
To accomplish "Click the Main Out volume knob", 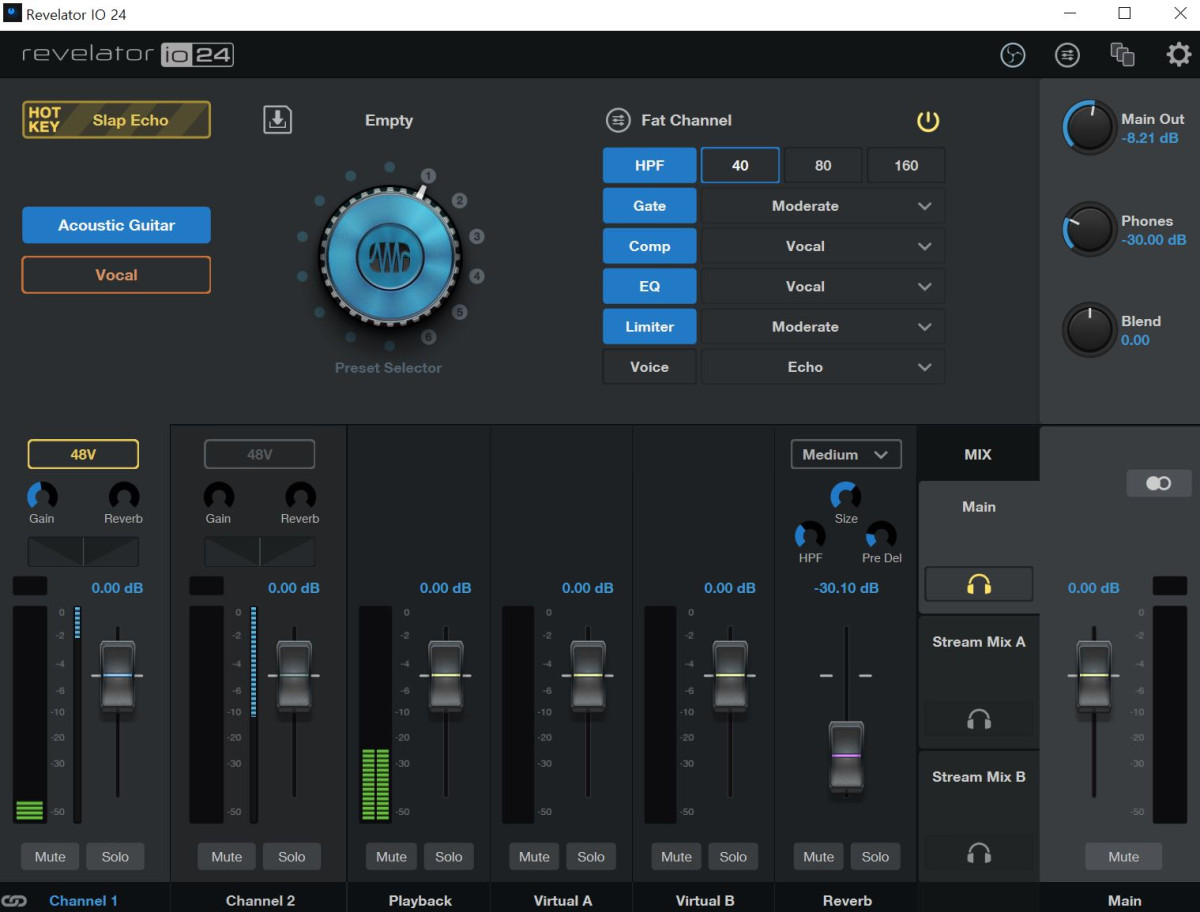I will coord(1089,127).
